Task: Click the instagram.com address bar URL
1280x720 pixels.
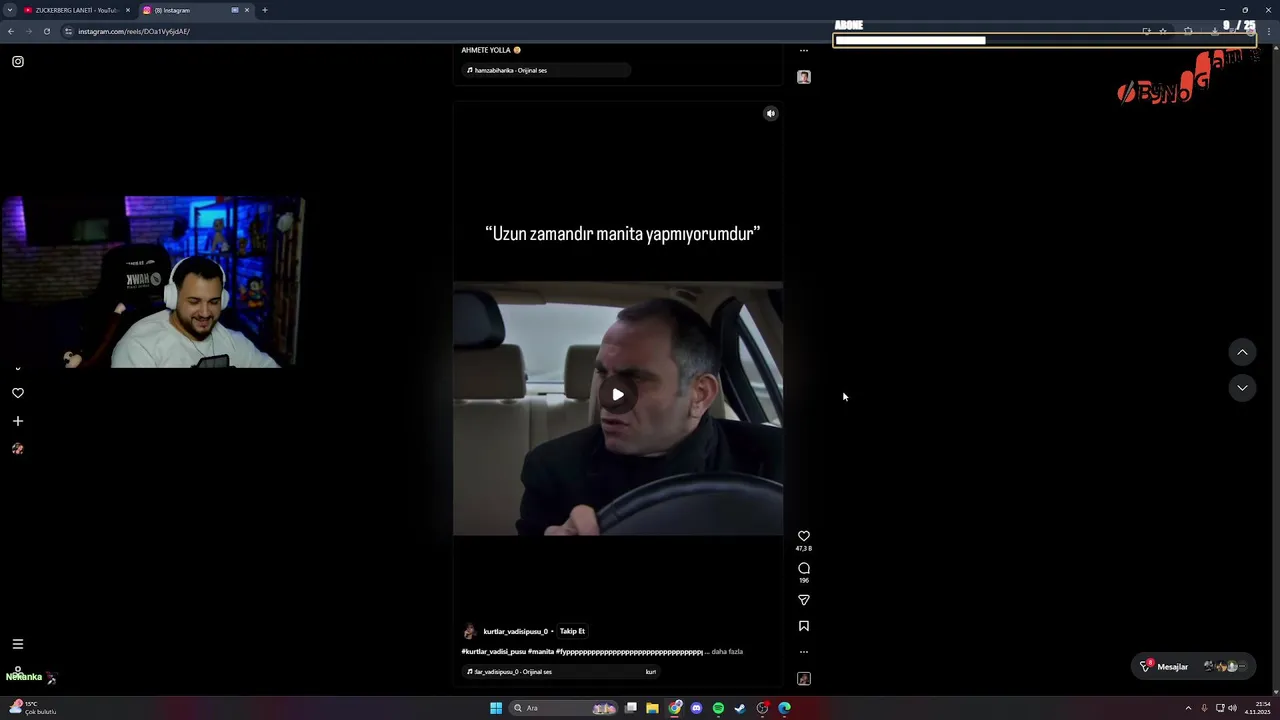Action: (x=134, y=31)
